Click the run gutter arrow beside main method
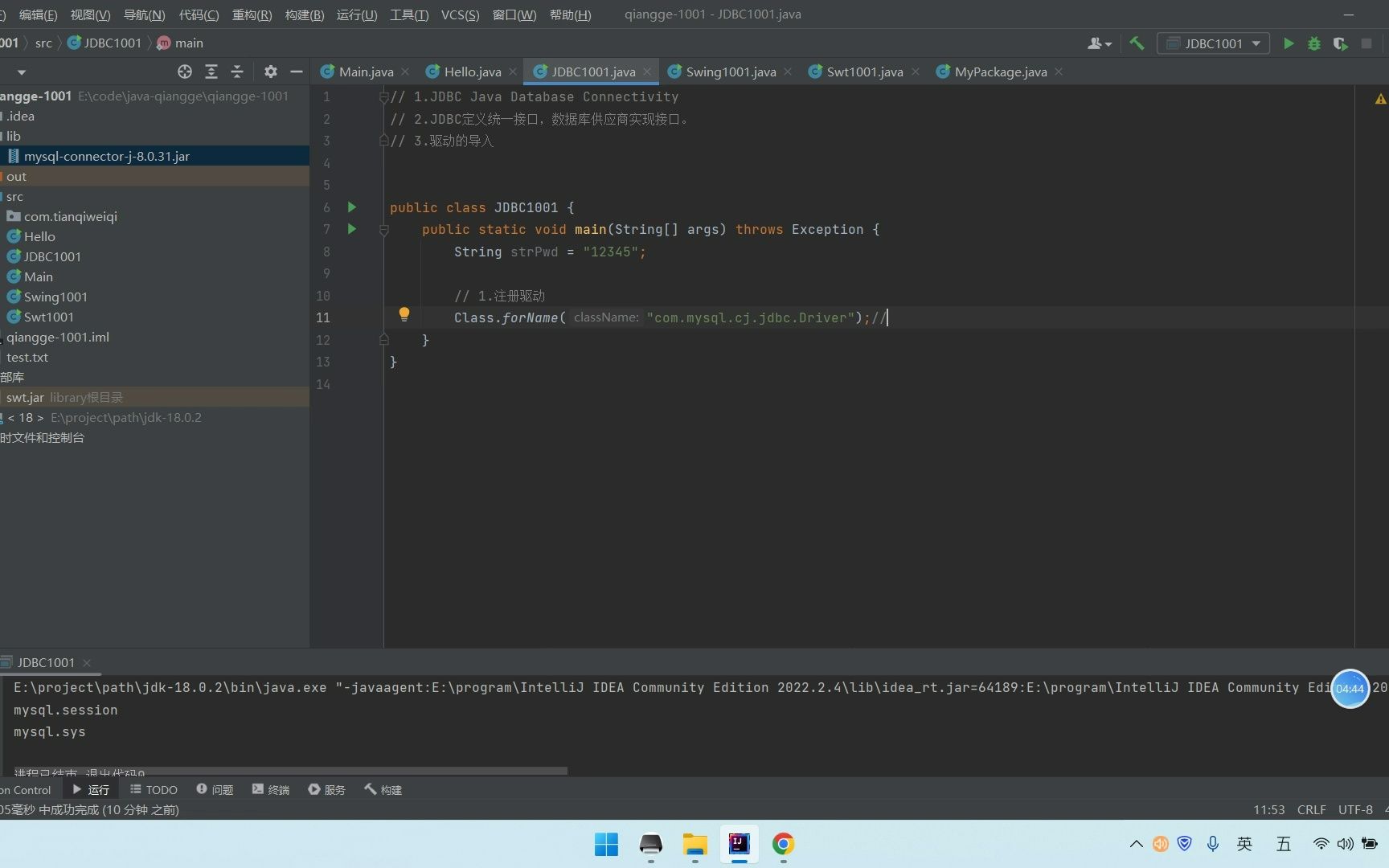Screen dimensions: 1389x868 (x=351, y=229)
